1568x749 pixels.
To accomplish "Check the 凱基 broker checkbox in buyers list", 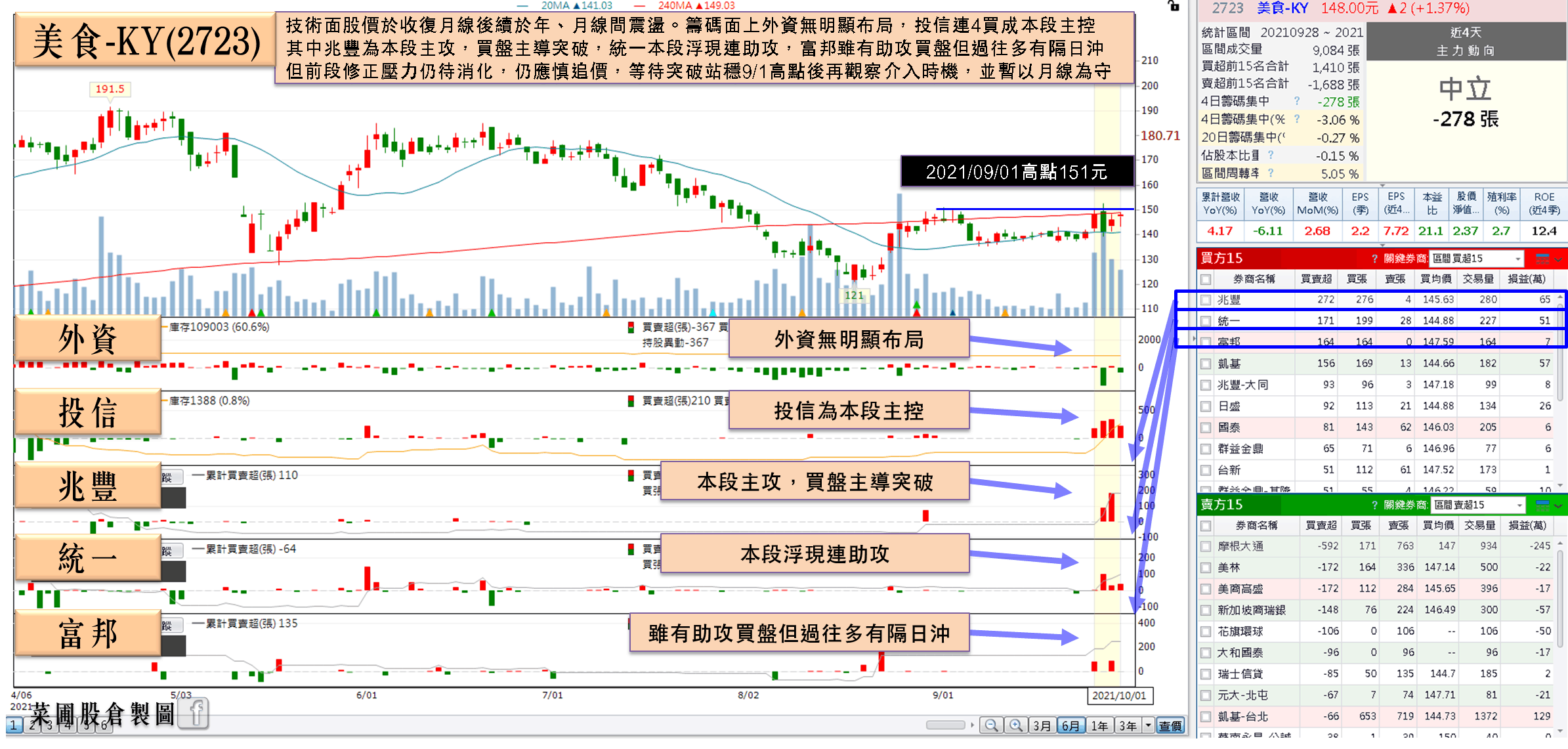I will [1206, 364].
